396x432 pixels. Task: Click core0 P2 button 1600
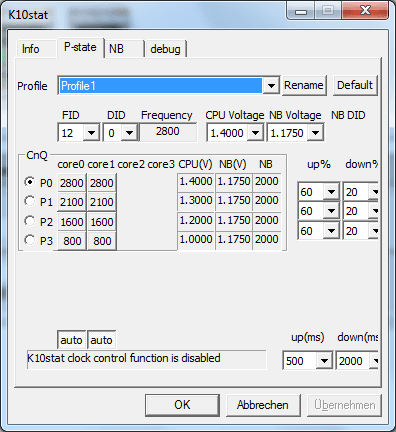(72, 222)
